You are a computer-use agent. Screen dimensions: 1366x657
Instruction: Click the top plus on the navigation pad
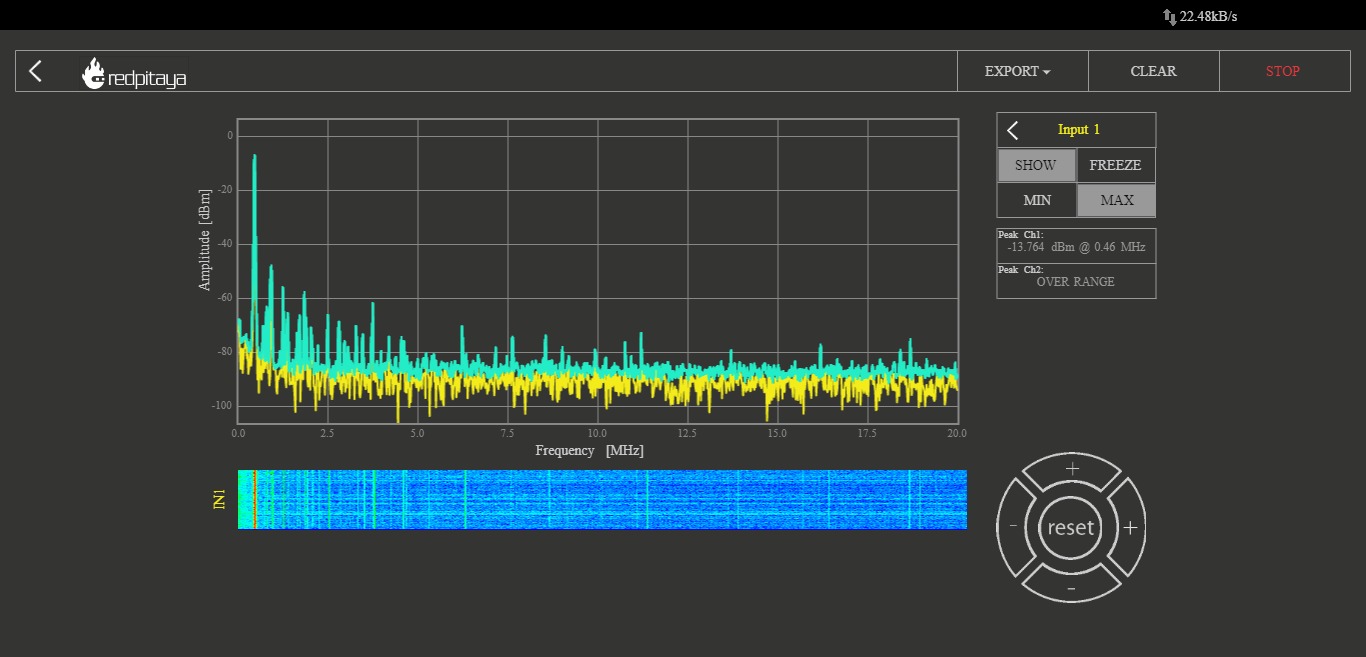click(x=1072, y=470)
